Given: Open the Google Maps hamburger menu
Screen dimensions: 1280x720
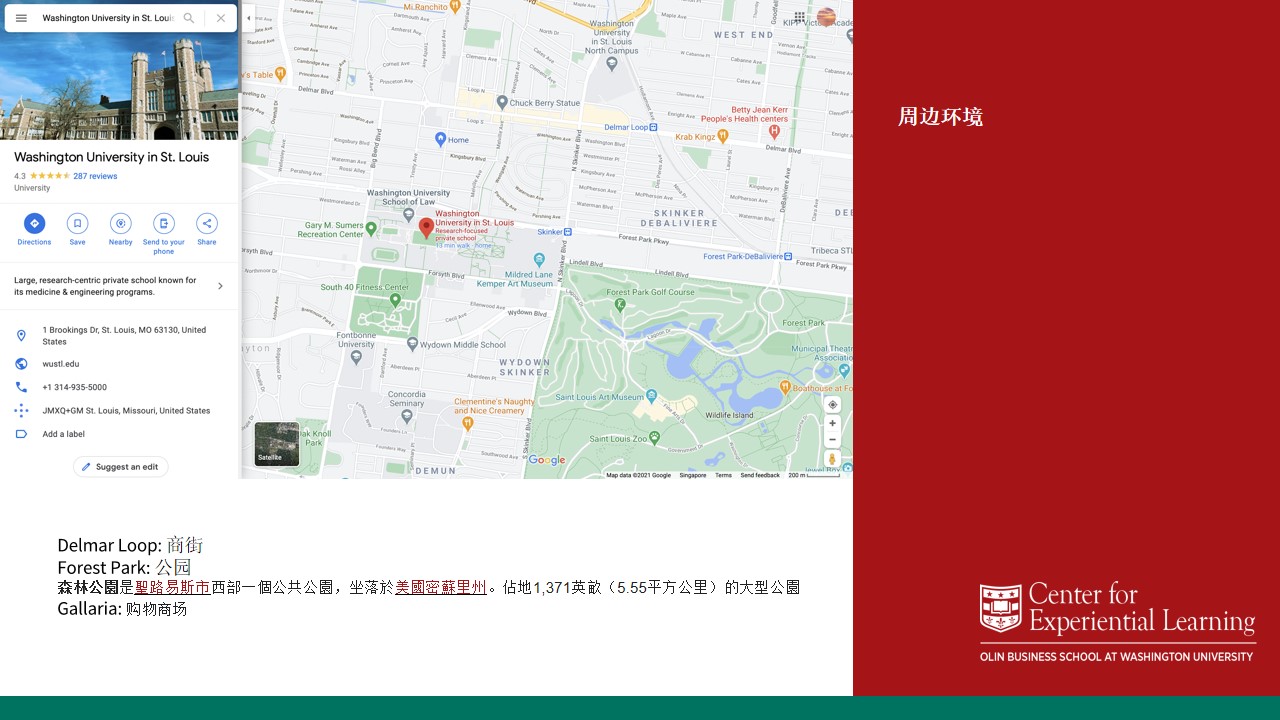Looking at the screenshot, I should (x=21, y=18).
